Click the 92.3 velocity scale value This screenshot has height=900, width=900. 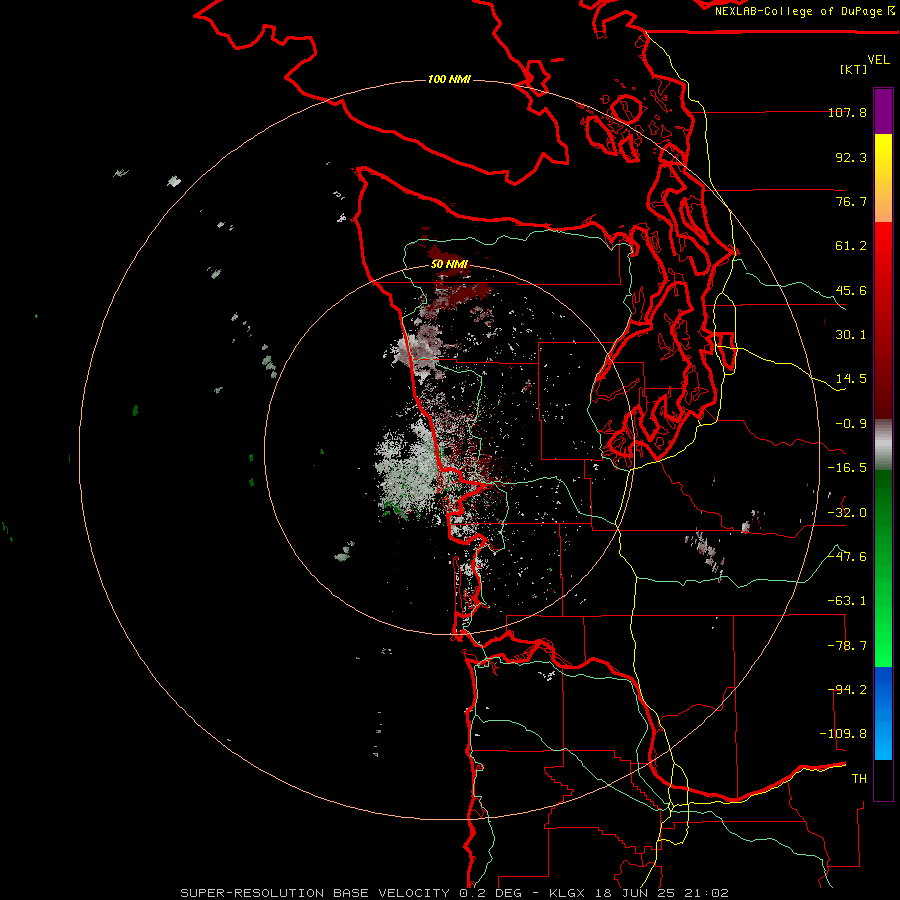(851, 157)
